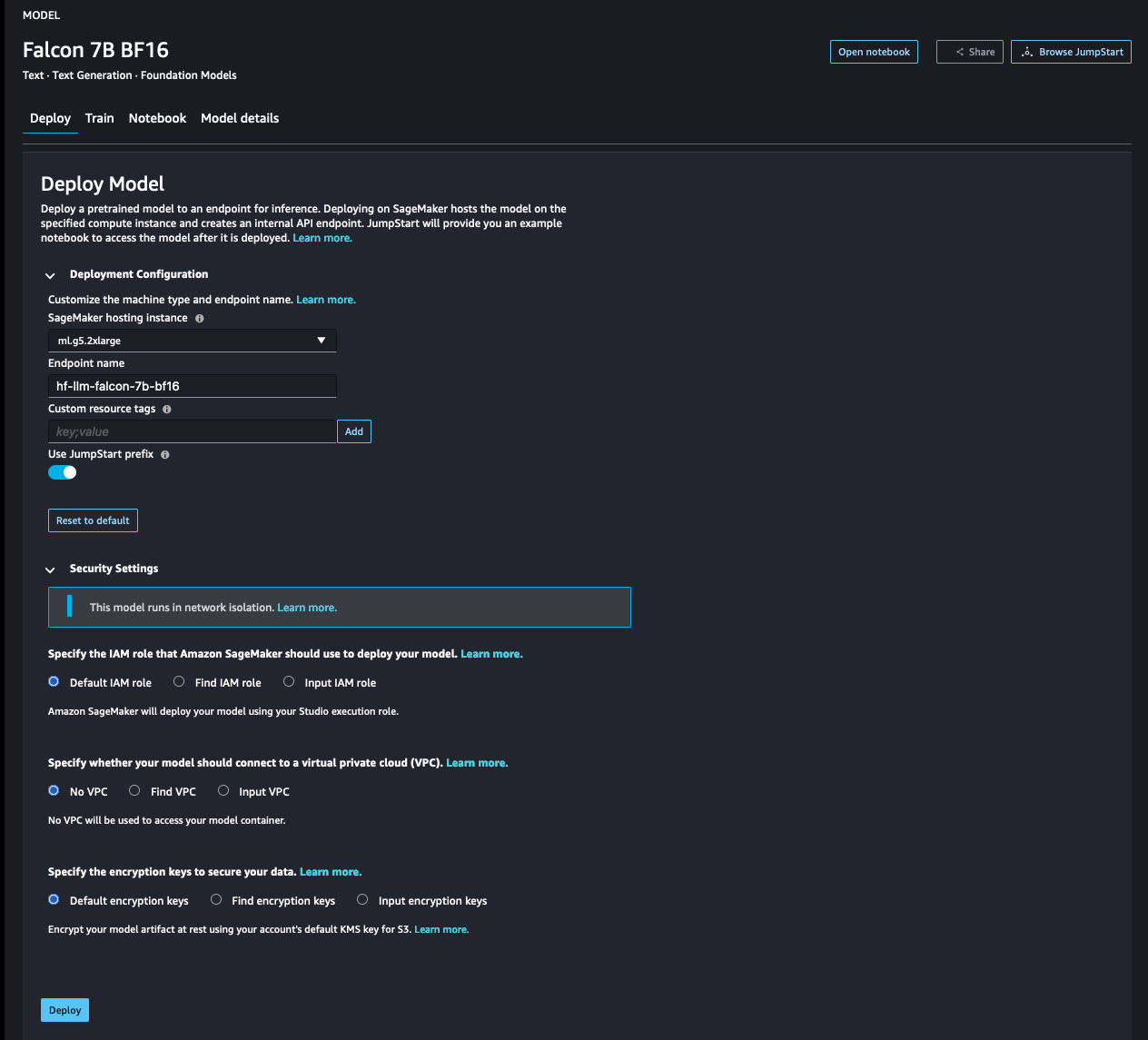1148x1040 pixels.
Task: Click Add to add resource tag
Action: click(x=354, y=431)
